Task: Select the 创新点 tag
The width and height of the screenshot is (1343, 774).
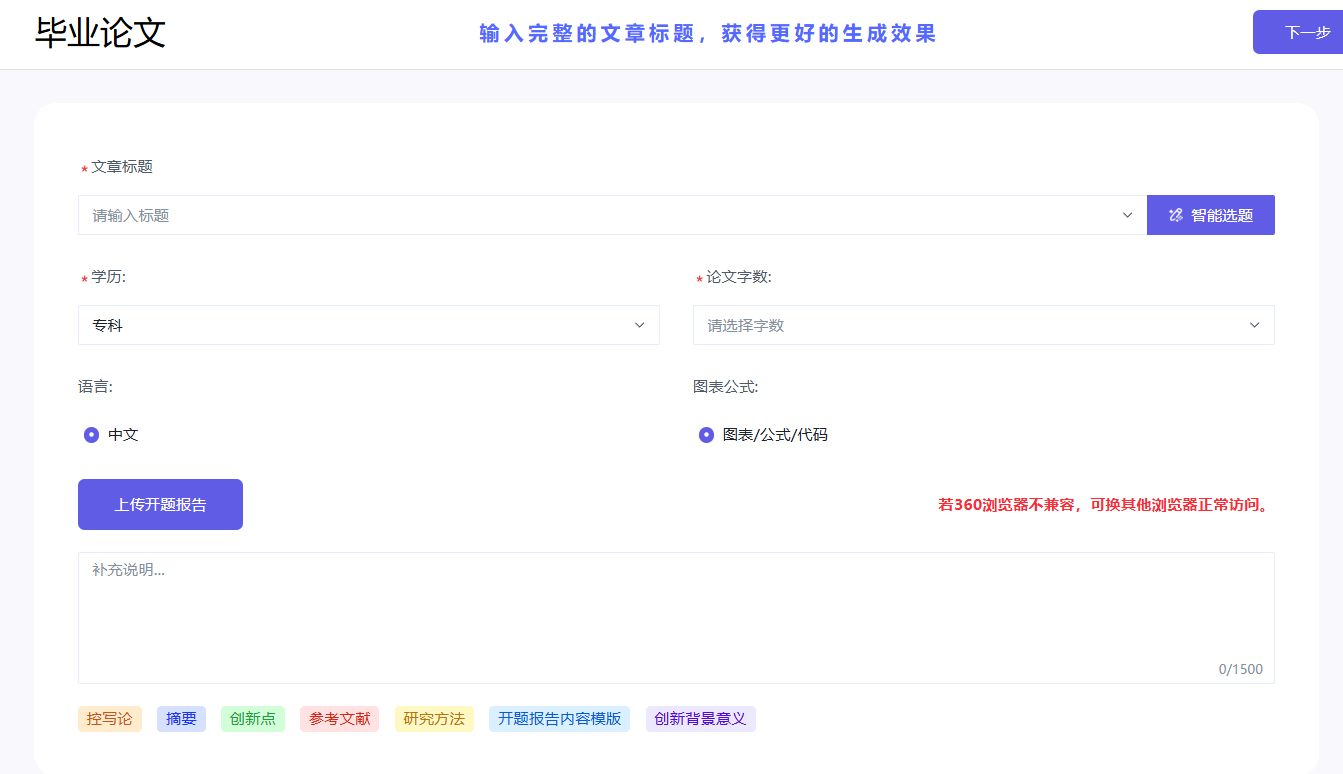Action: click(253, 719)
